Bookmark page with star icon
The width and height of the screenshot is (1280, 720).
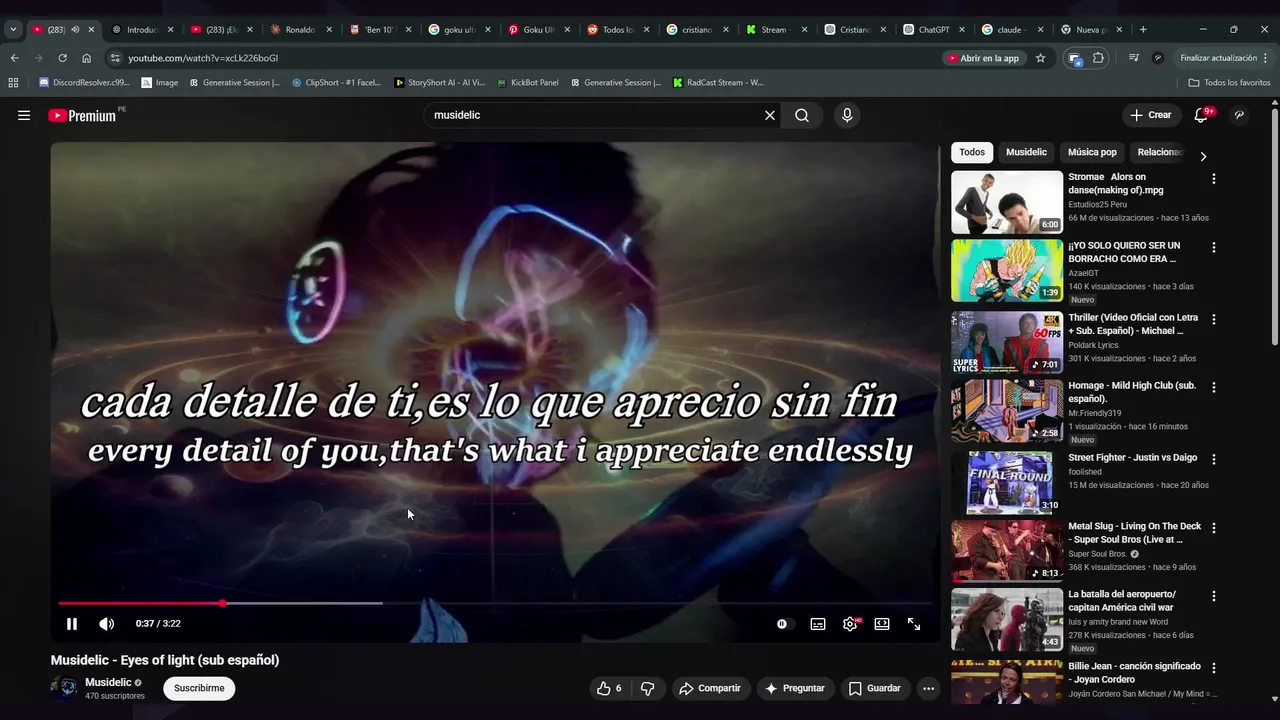[x=1040, y=58]
